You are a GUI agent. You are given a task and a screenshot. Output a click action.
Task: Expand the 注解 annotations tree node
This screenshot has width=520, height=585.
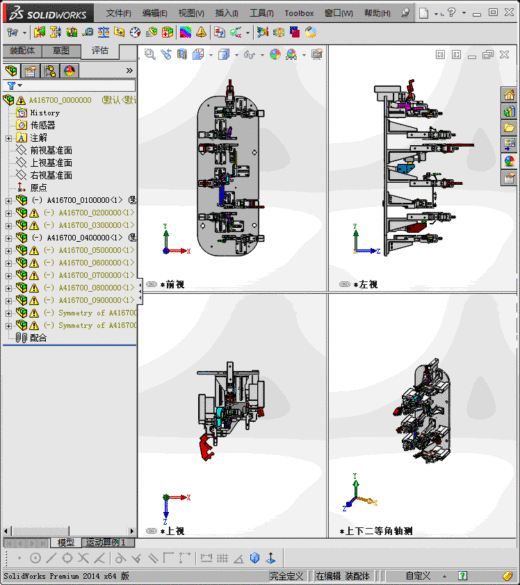[x=9, y=138]
